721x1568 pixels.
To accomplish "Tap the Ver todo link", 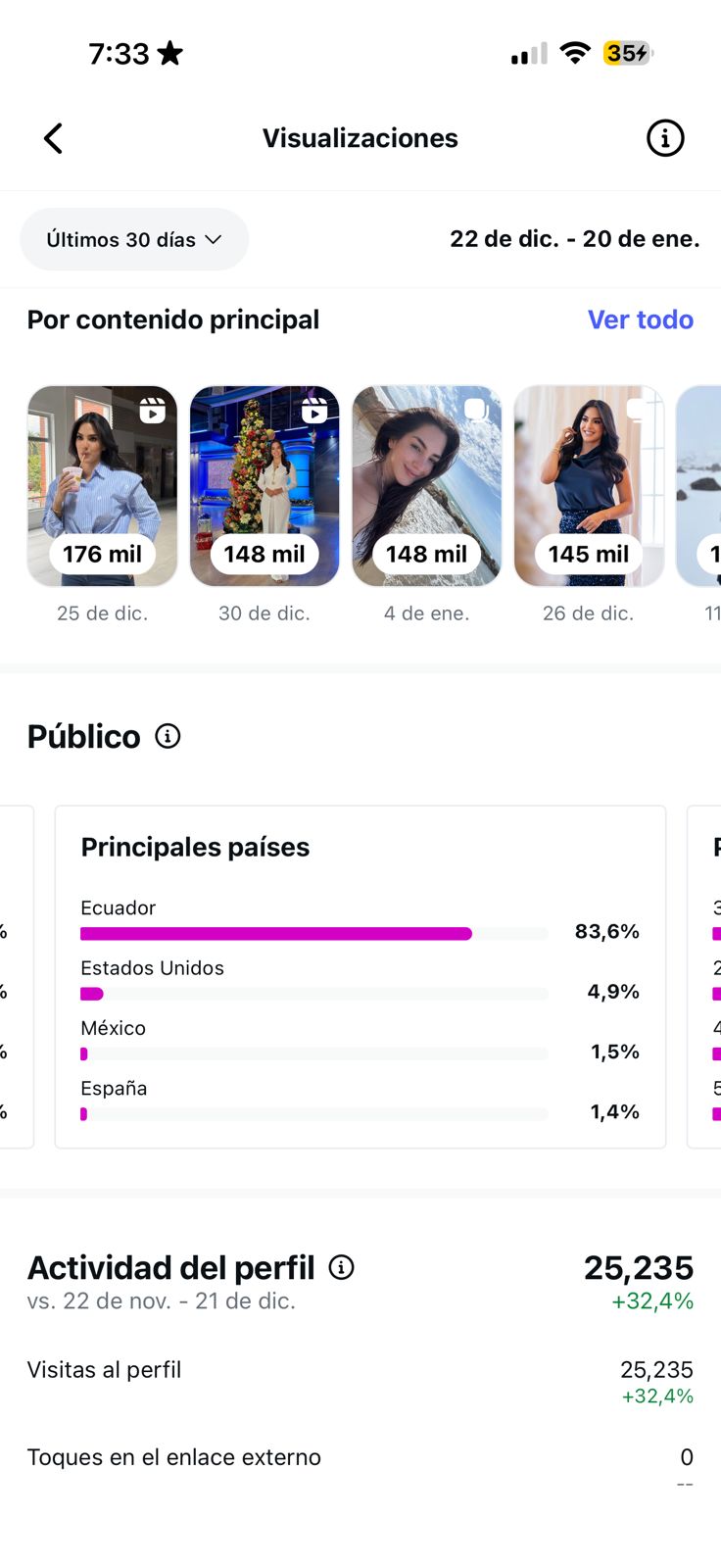I will 640,319.
